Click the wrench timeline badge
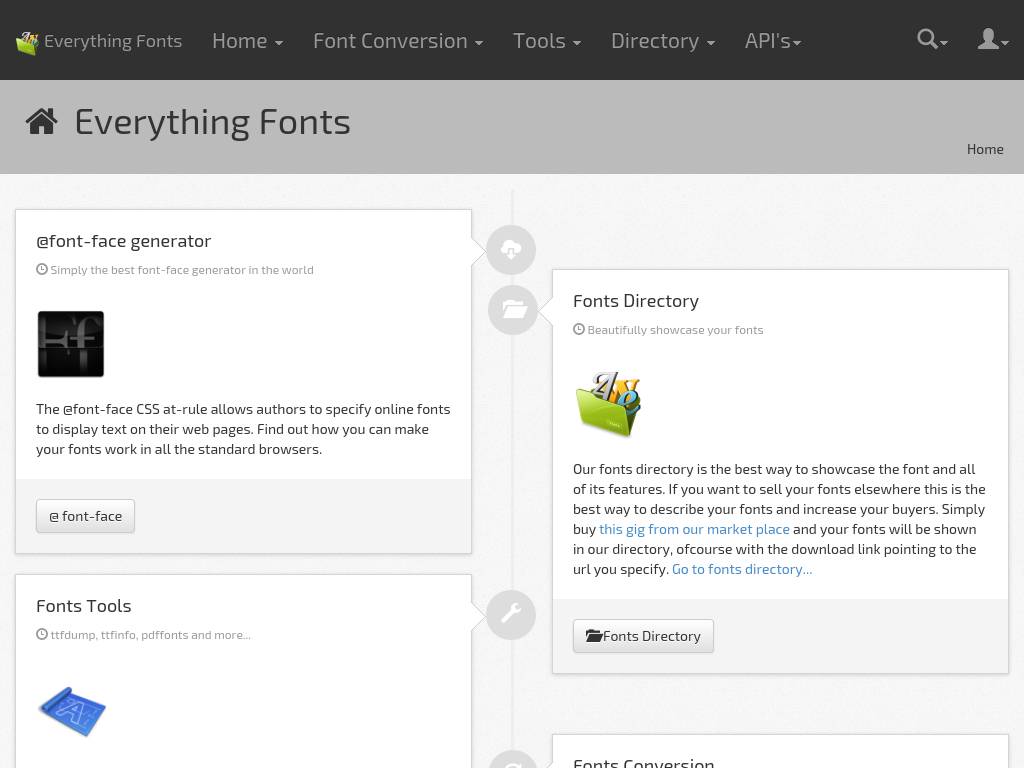This screenshot has height=768, width=1024. point(511,614)
